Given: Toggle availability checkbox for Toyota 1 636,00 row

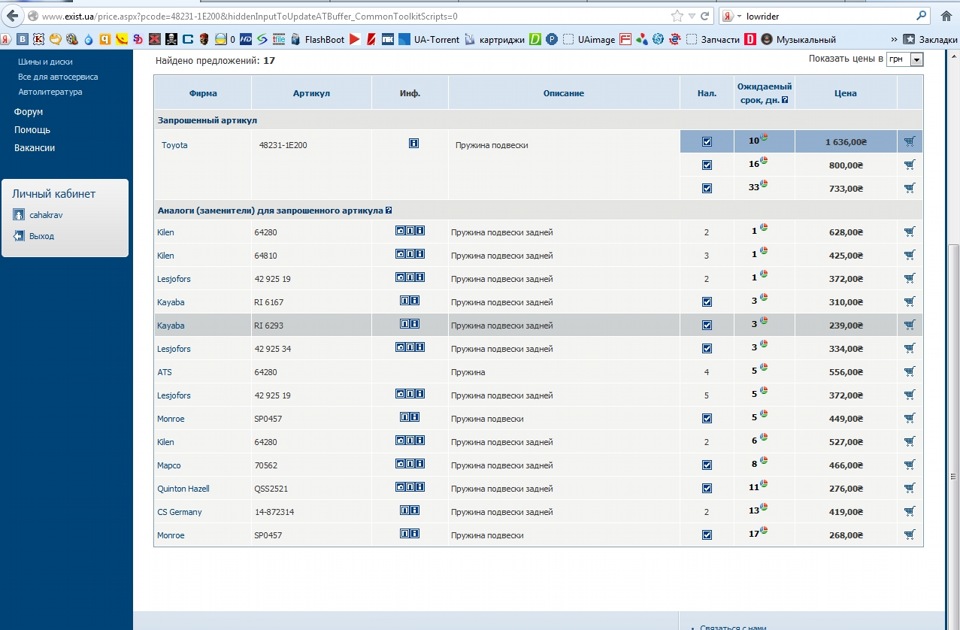Looking at the screenshot, I should (x=707, y=142).
